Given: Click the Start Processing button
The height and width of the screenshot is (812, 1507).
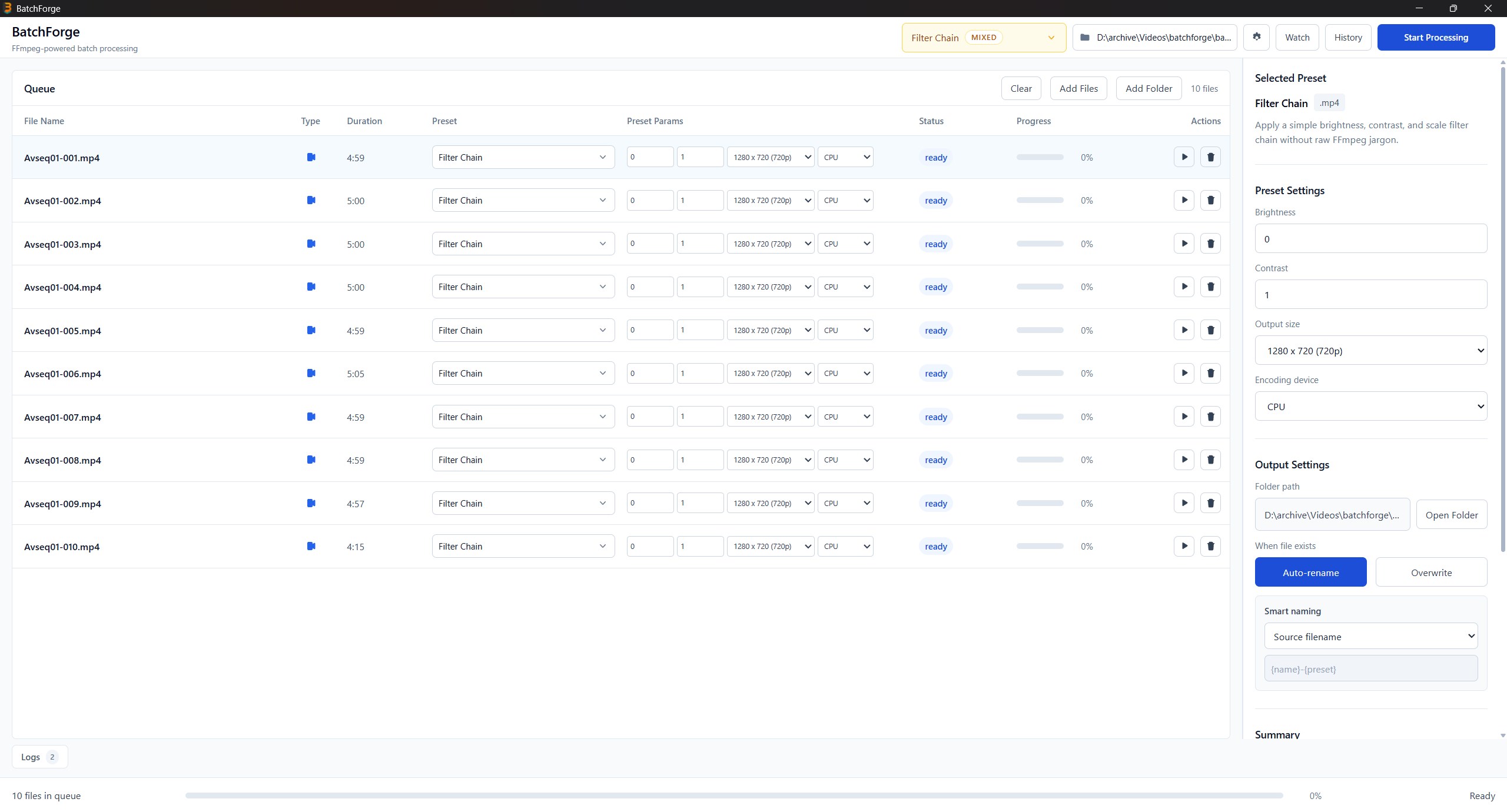Looking at the screenshot, I should click(x=1436, y=37).
